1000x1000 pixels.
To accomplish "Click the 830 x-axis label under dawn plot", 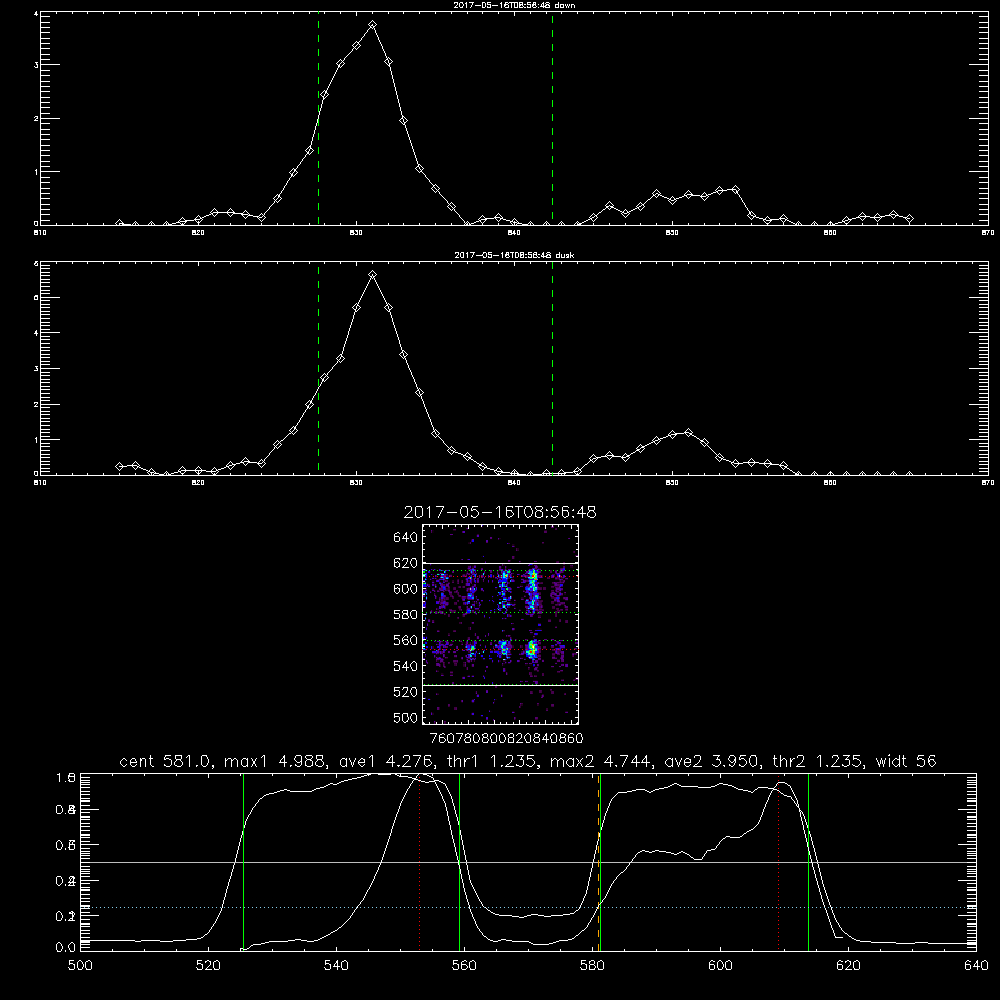I will pyautogui.click(x=356, y=233).
